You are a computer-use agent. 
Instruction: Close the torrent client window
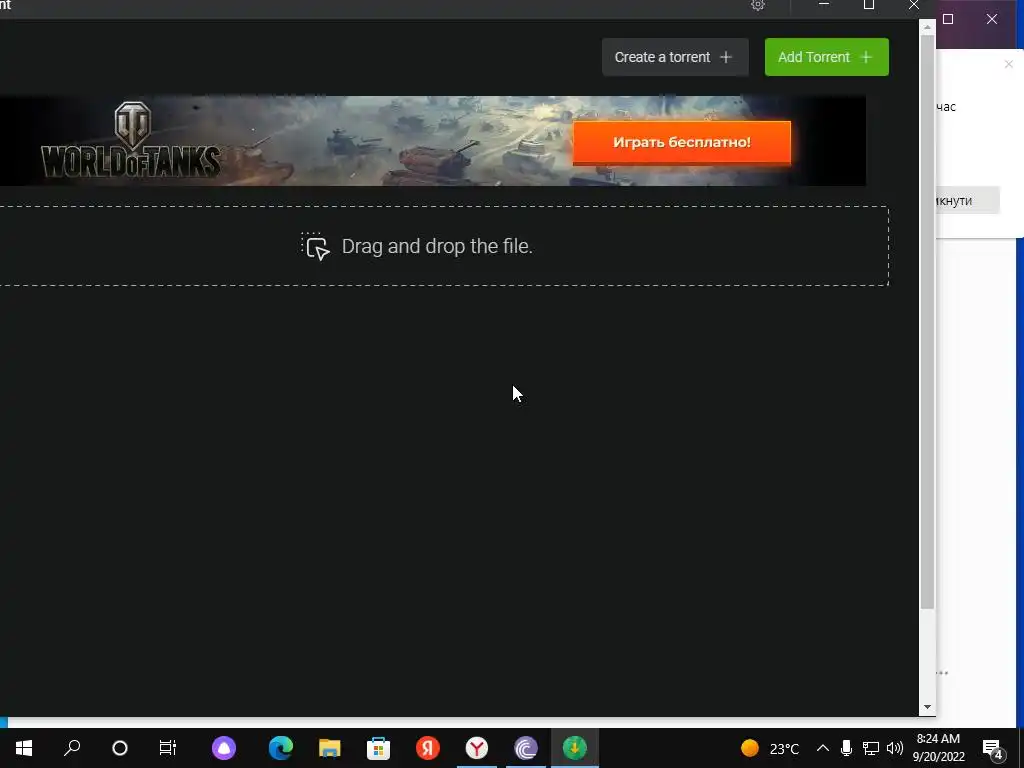[914, 5]
